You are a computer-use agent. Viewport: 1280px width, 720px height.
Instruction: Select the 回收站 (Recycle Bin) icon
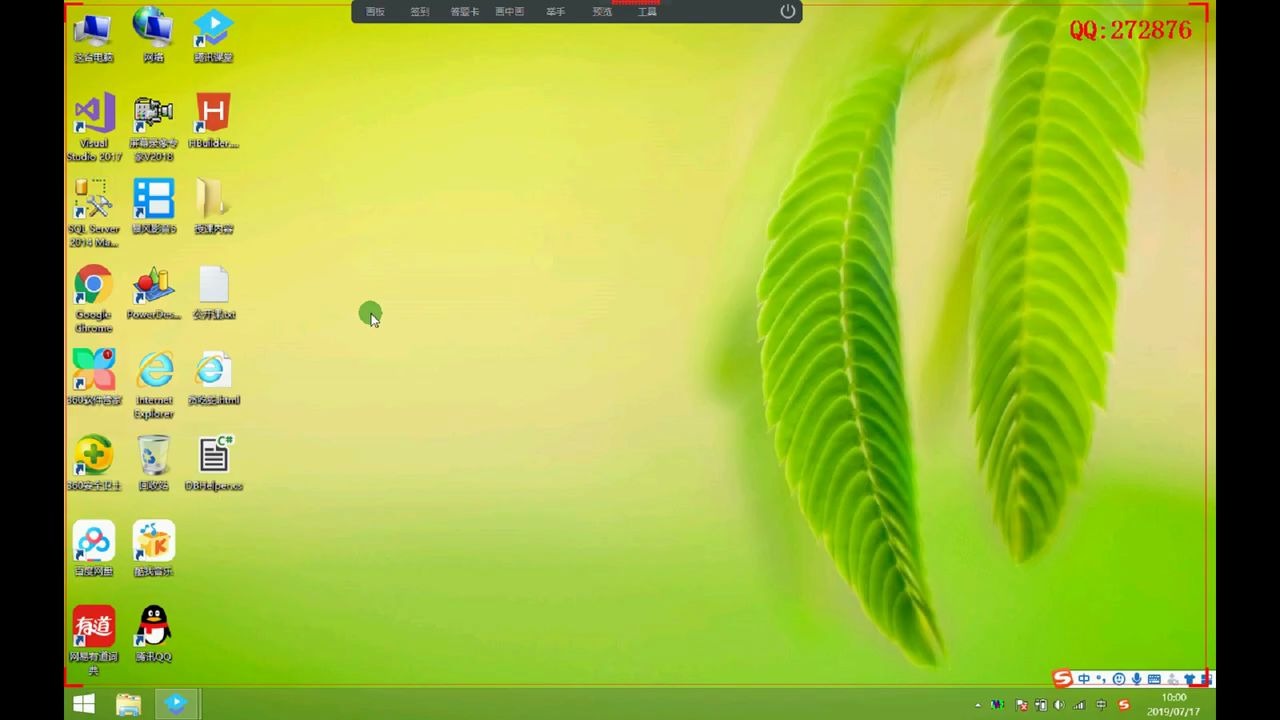[x=153, y=463]
